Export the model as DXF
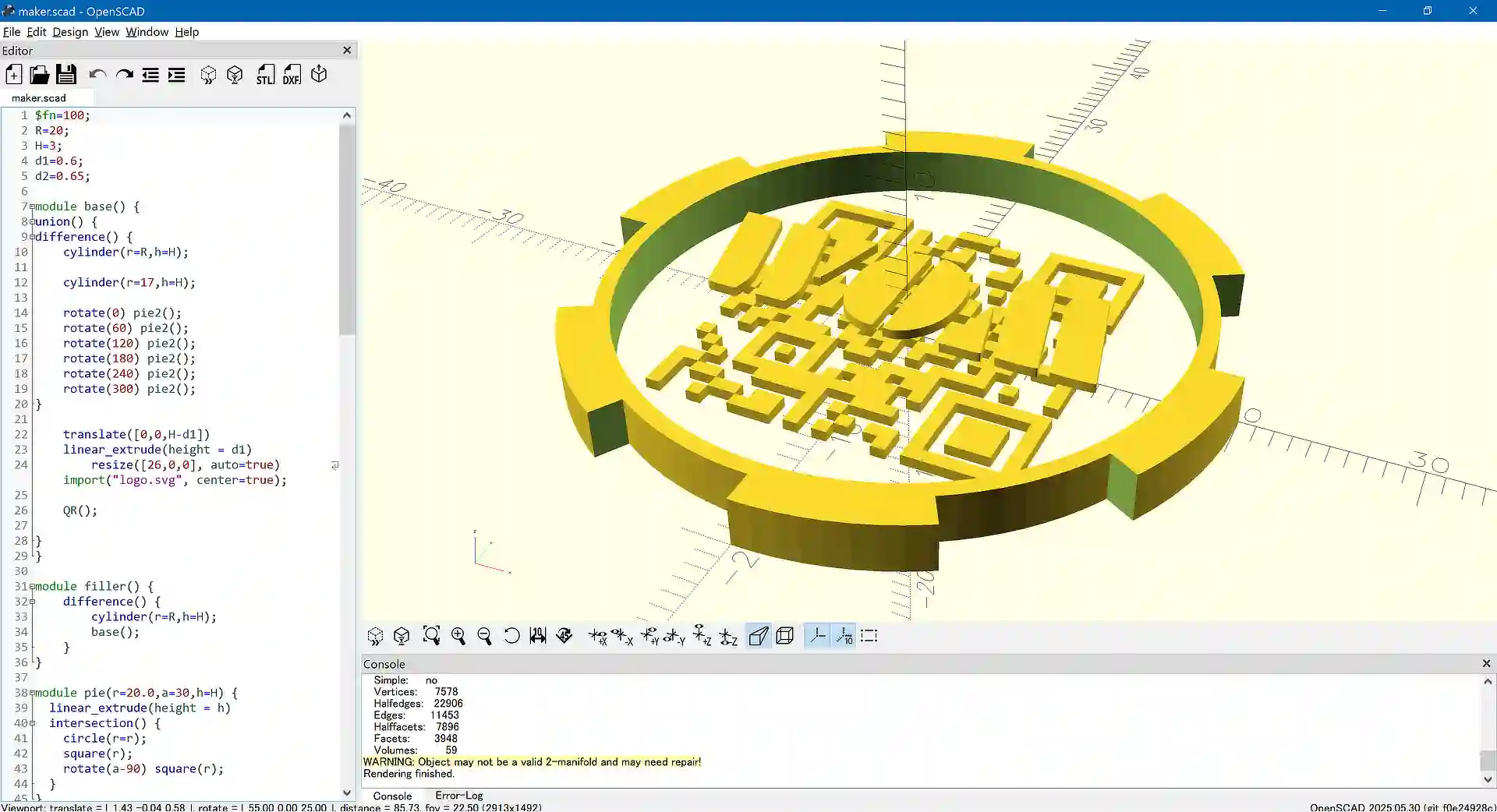This screenshot has width=1497, height=812. click(292, 75)
